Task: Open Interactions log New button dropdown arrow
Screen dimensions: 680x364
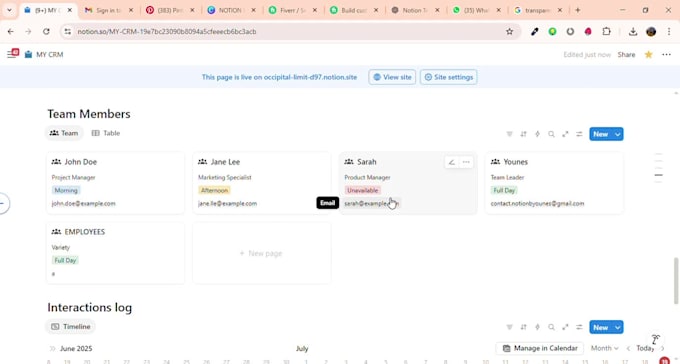Action: (x=617, y=327)
